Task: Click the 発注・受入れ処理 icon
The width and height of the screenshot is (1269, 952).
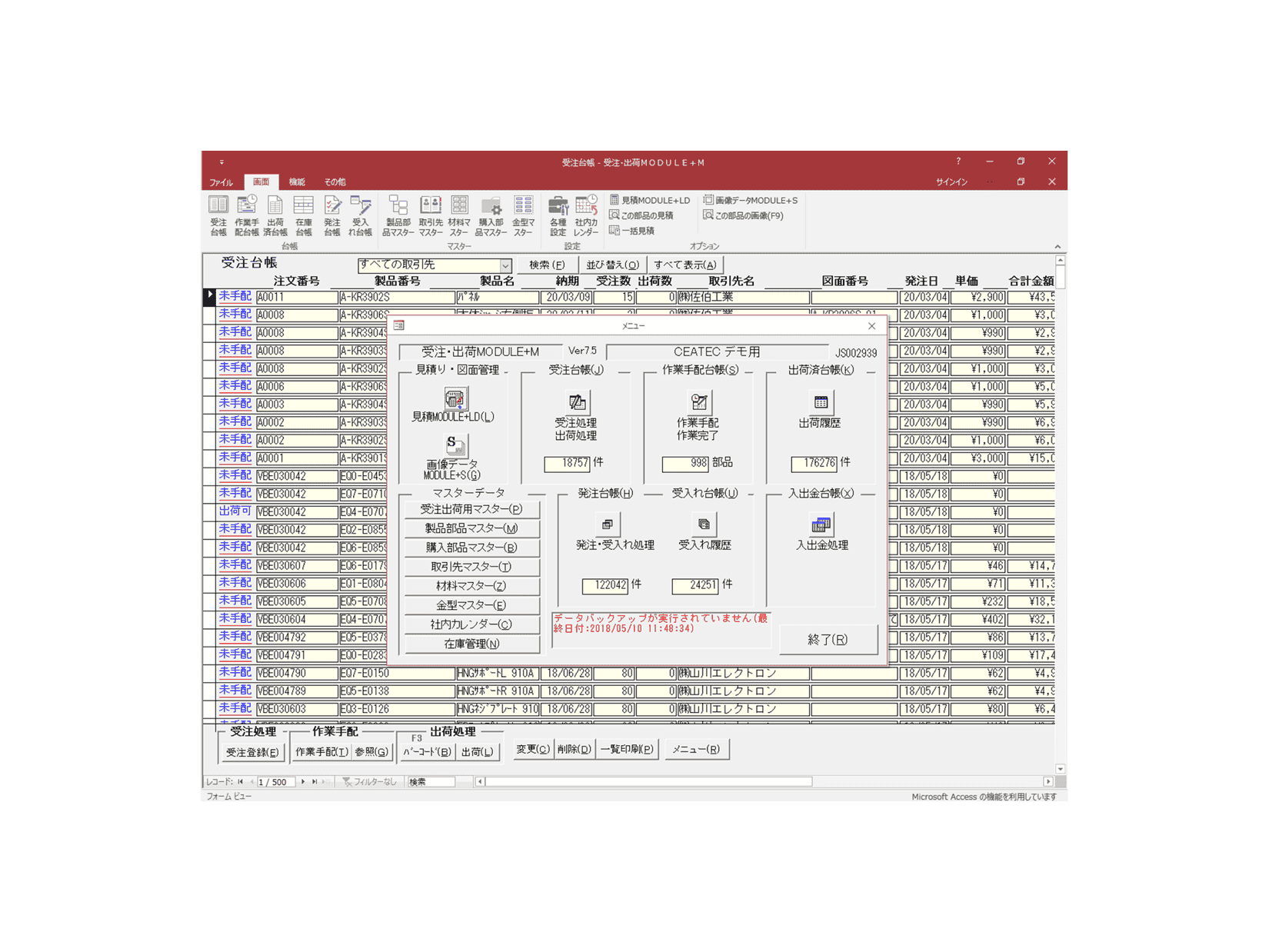Action: (607, 524)
